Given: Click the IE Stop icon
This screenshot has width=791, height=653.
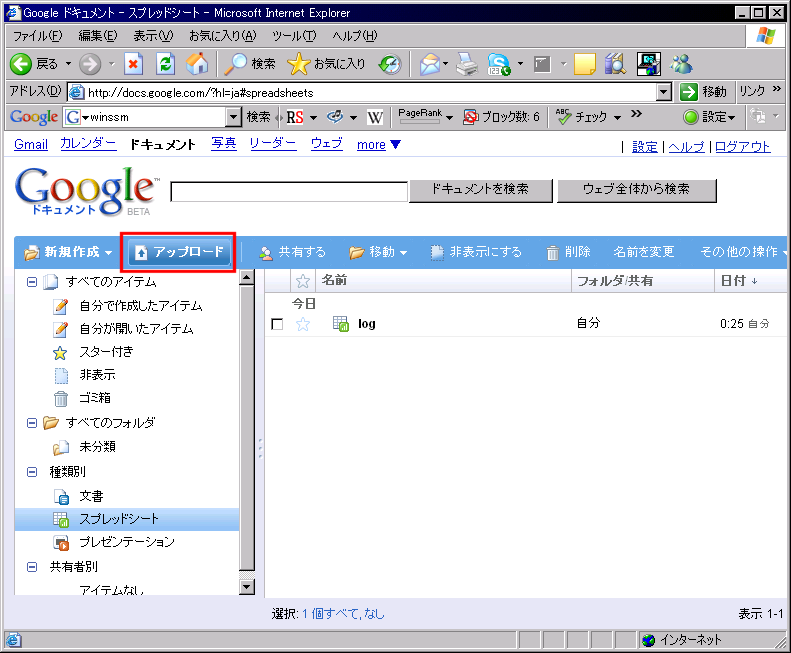Looking at the screenshot, I should point(134,64).
